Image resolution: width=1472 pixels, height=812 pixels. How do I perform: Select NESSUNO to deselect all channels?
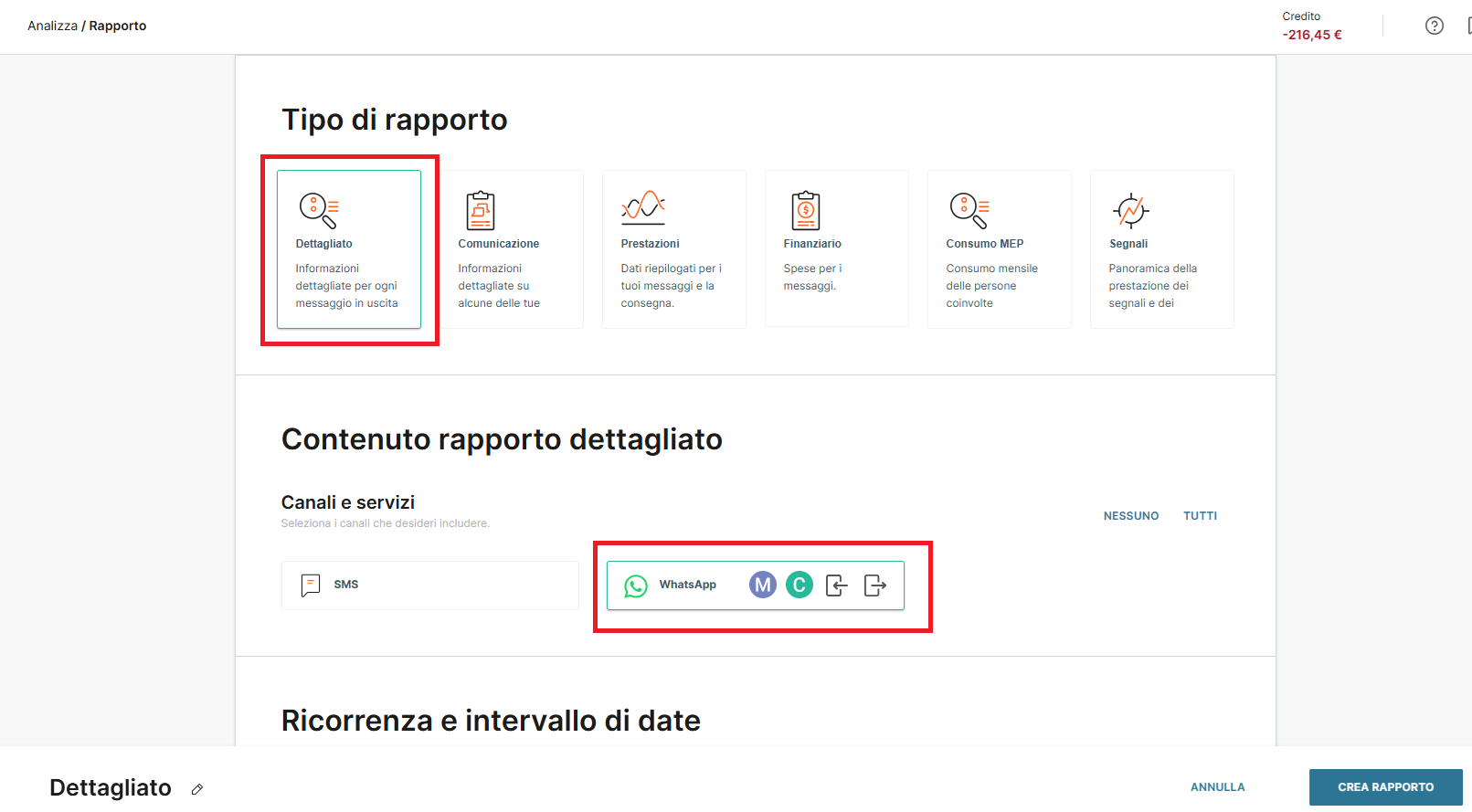click(x=1130, y=516)
